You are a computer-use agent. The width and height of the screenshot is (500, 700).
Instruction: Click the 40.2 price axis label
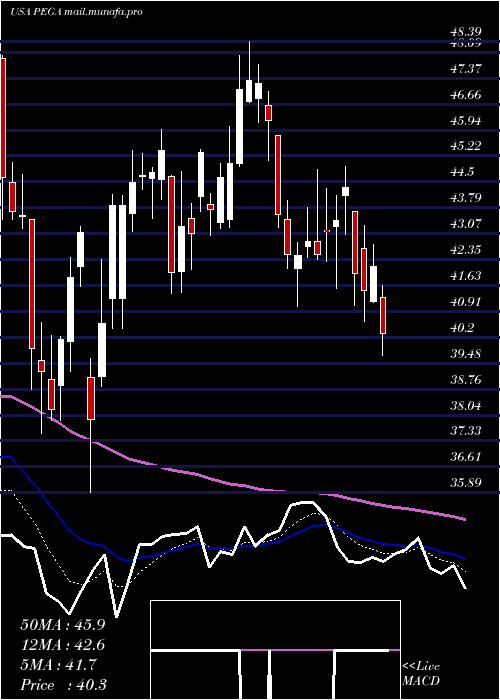462,328
